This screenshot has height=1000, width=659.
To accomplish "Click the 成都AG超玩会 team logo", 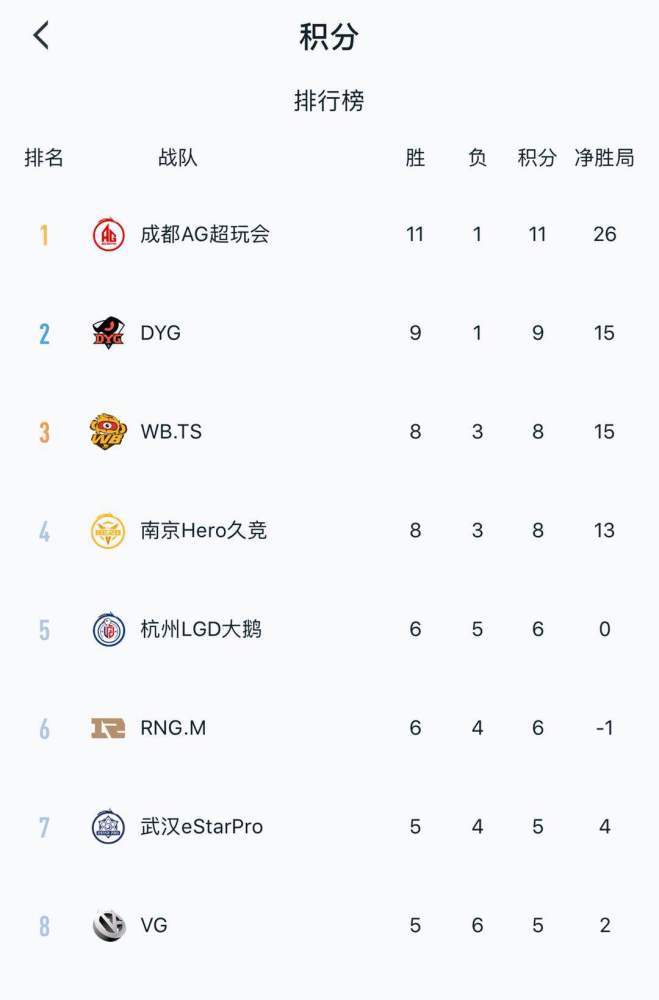I will pos(109,233).
